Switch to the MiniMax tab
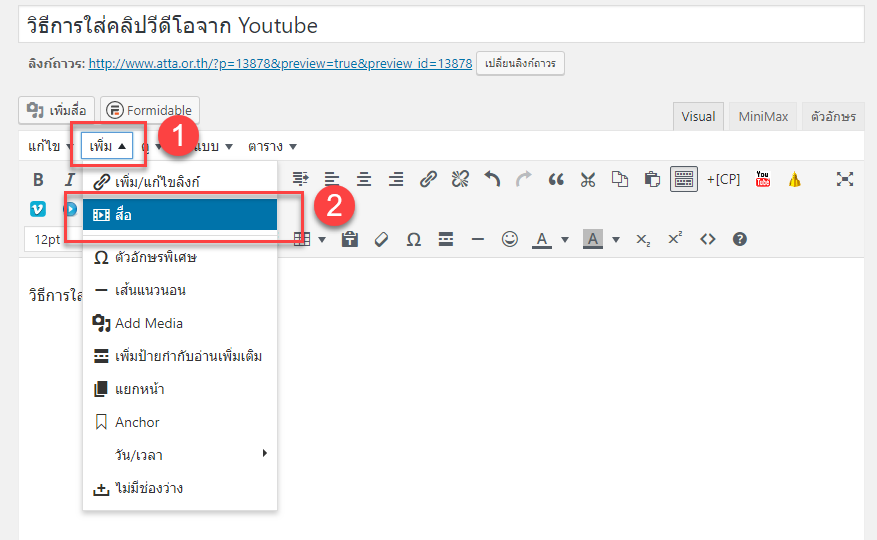Image resolution: width=877 pixels, height=540 pixels. pyautogui.click(x=763, y=116)
